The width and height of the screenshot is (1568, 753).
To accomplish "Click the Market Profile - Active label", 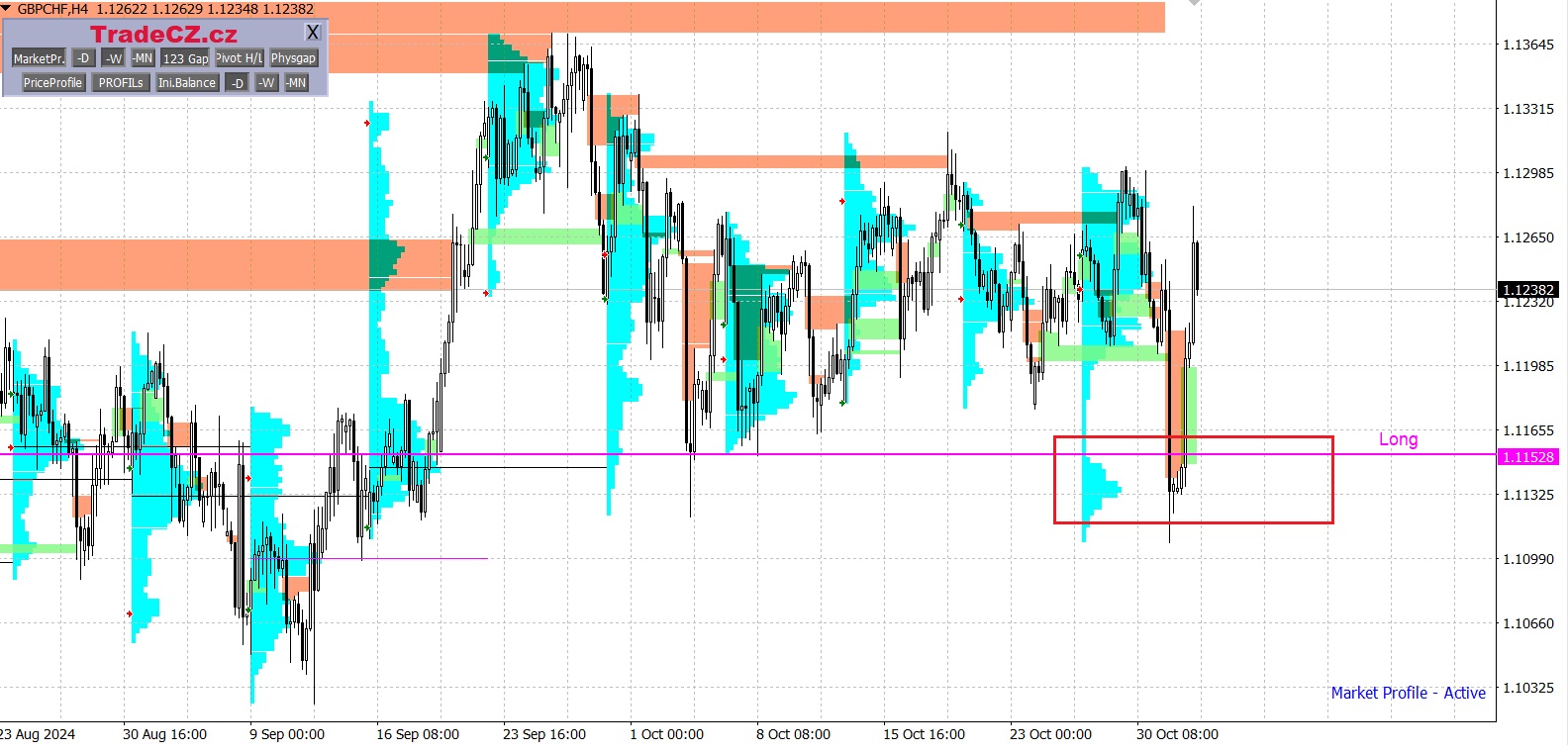I will coord(1408,693).
